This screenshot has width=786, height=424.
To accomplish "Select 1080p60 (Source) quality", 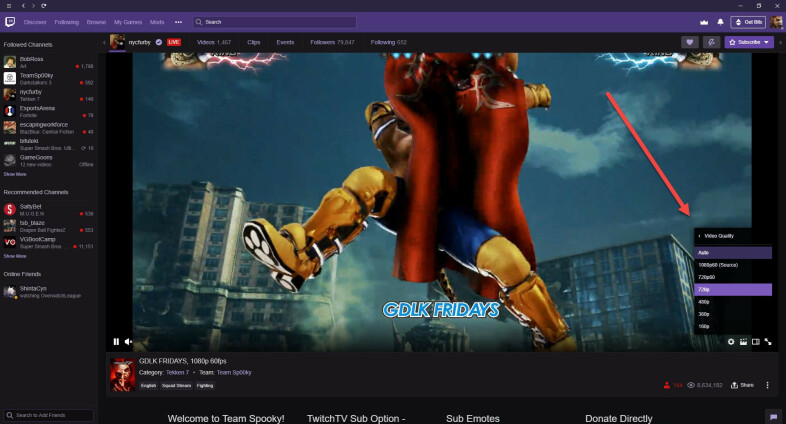I will tap(733, 265).
